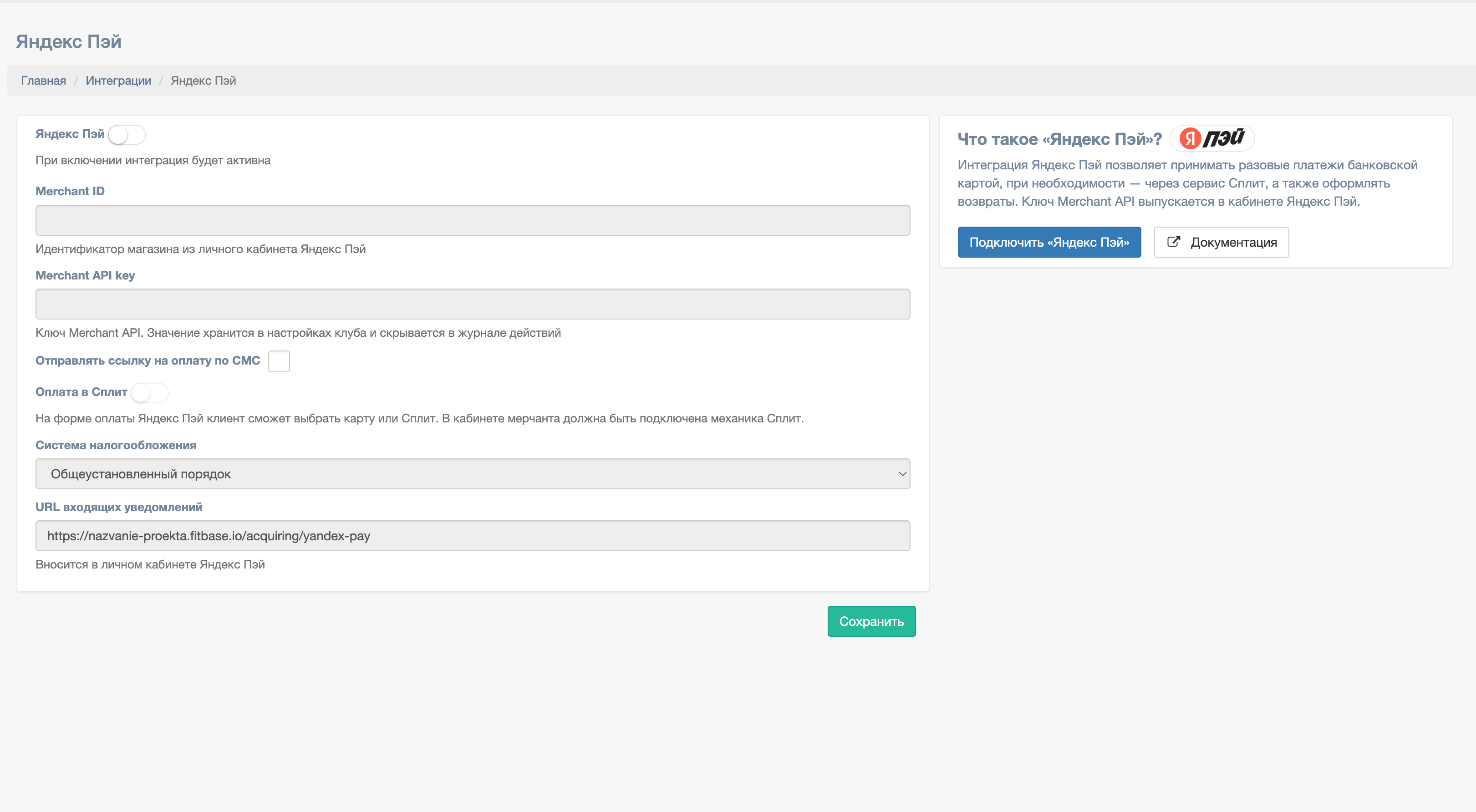Open Интеграции breadcrumb link

[x=119, y=81]
